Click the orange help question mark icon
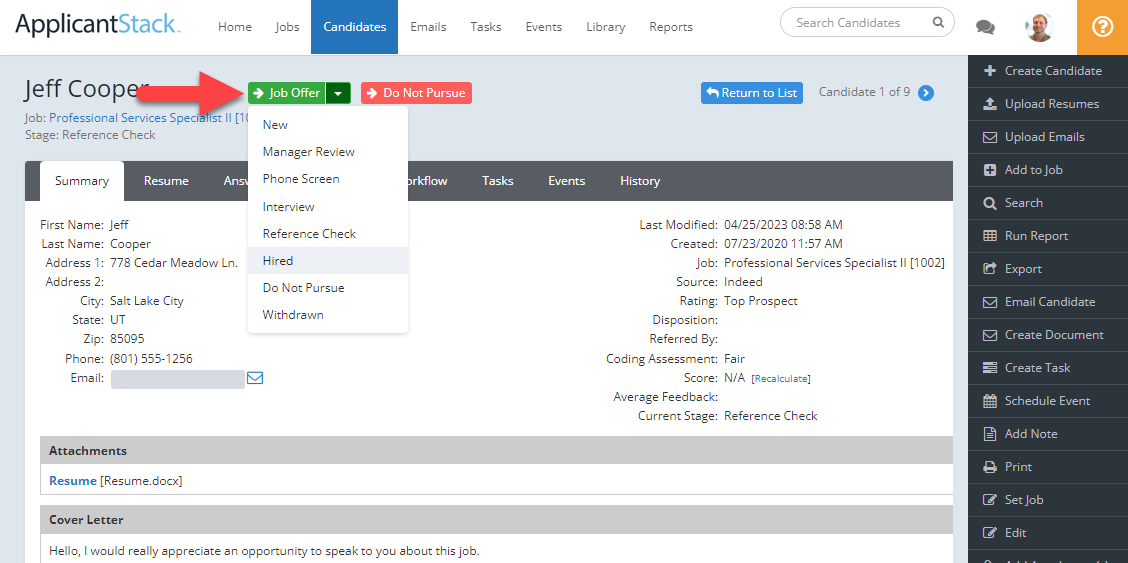Screen dimensions: 1128x563 (x=1102, y=27)
